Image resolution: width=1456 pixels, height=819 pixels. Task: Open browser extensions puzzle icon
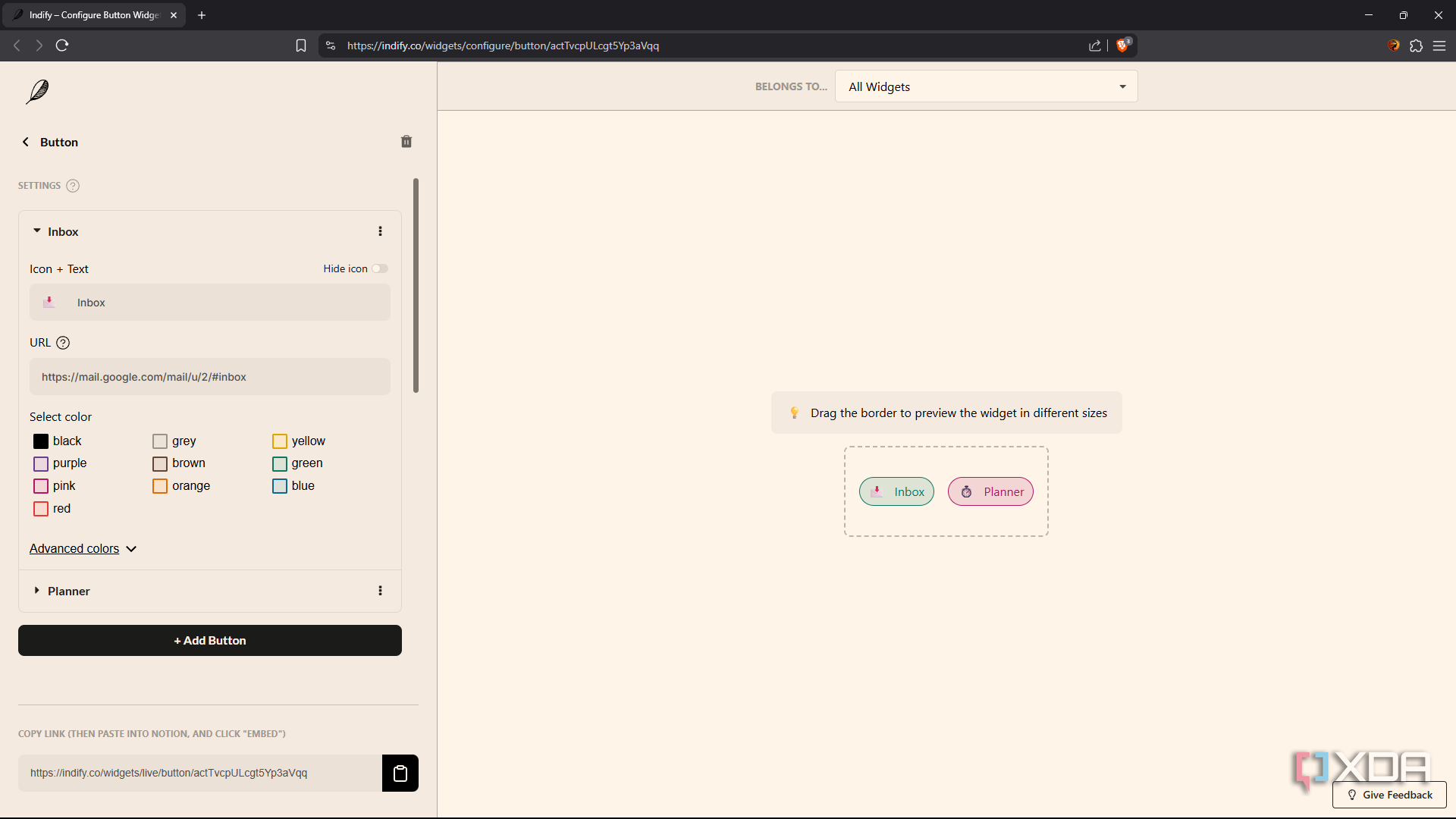1416,45
